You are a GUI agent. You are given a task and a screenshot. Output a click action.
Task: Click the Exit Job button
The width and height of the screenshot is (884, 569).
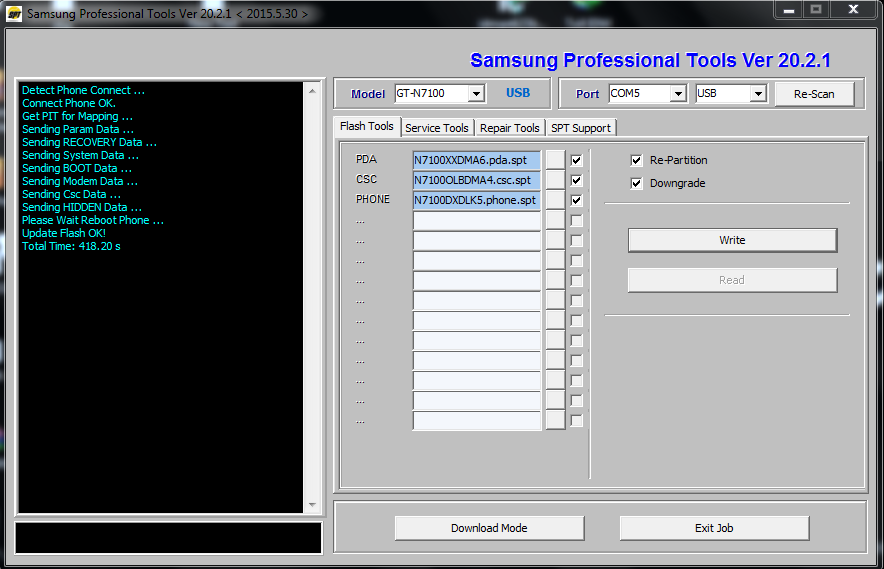pyautogui.click(x=714, y=528)
